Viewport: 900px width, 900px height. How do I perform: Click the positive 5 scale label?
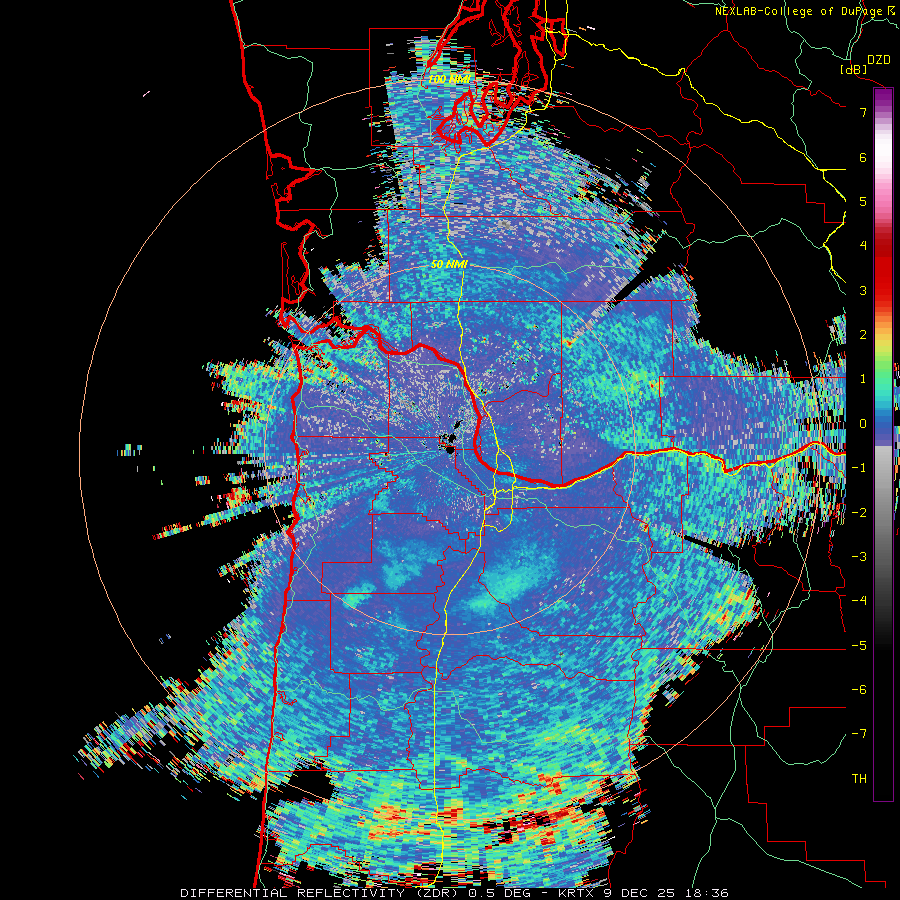(x=863, y=201)
